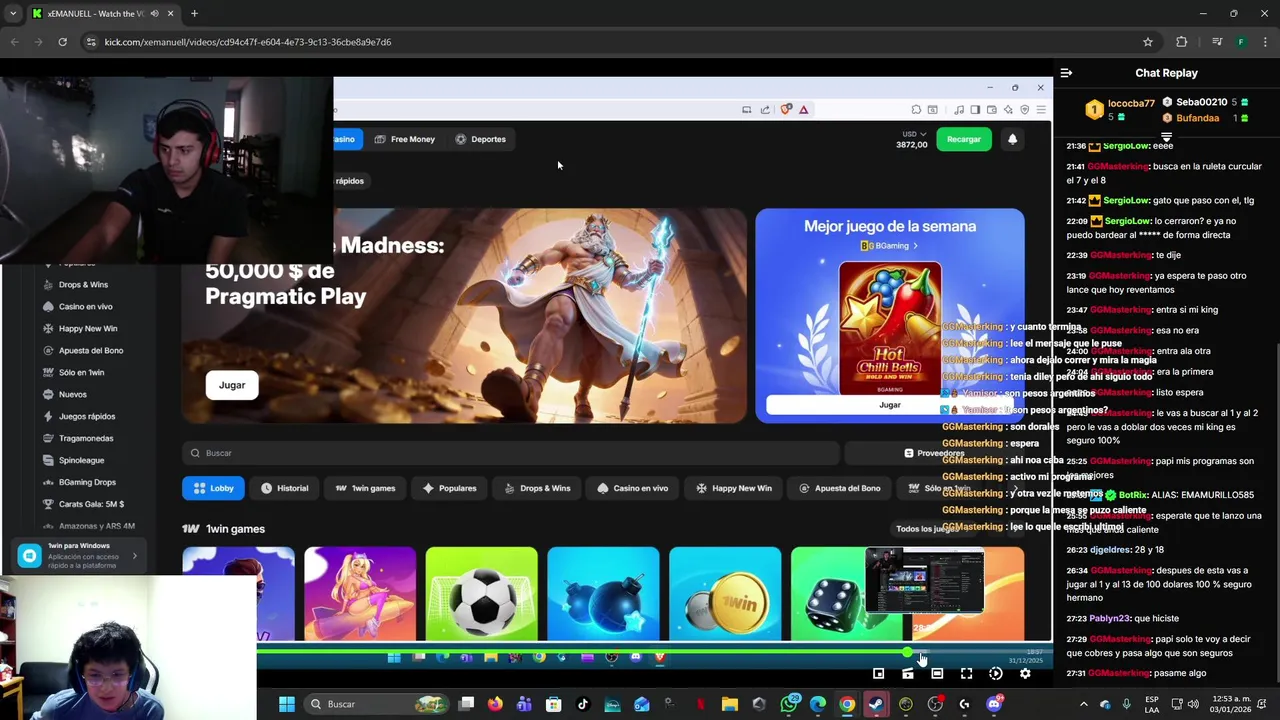Click the casino Buscar search field
1280x720 pixels.
pos(510,453)
